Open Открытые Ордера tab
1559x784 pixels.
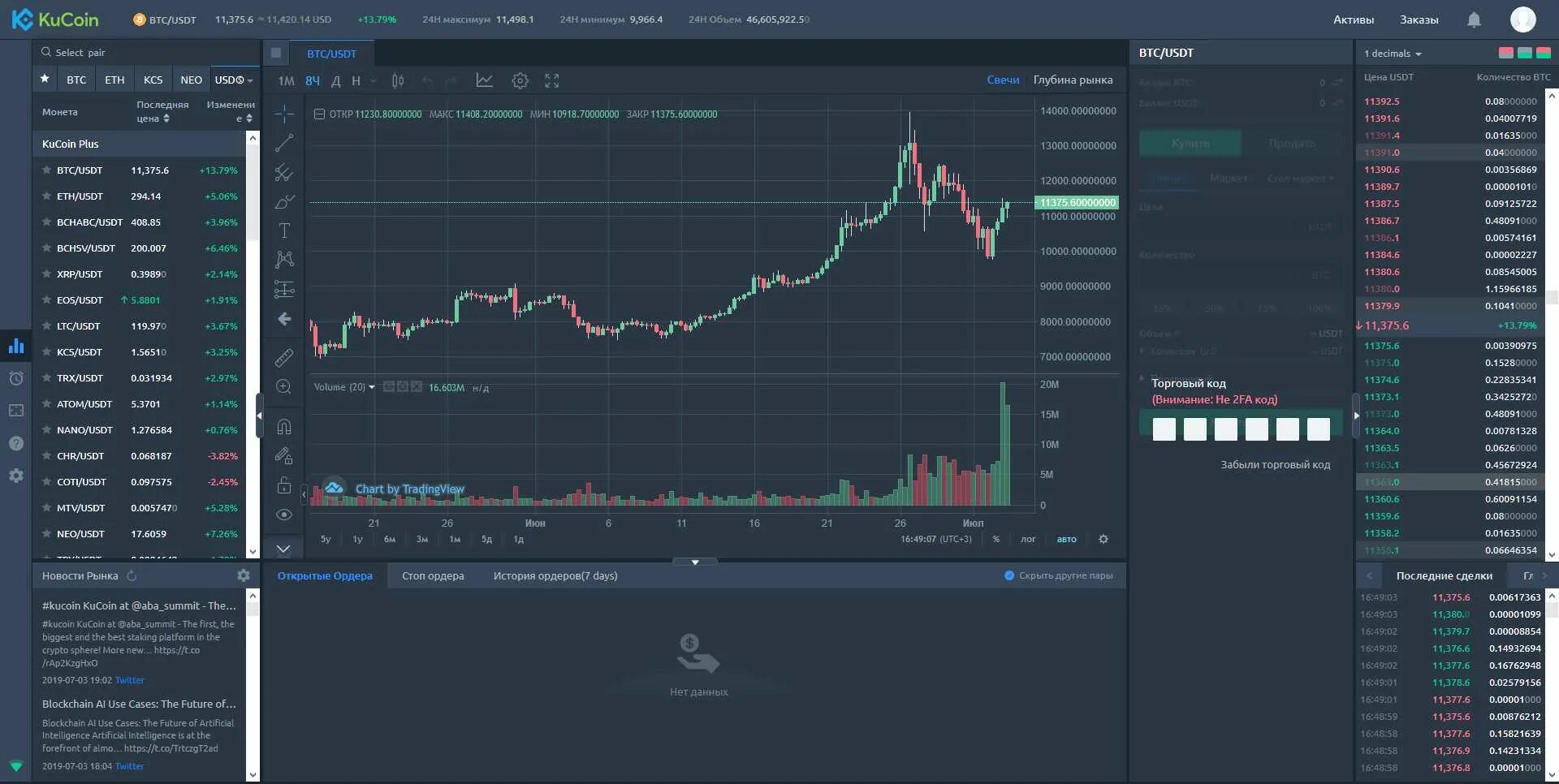pyautogui.click(x=325, y=575)
